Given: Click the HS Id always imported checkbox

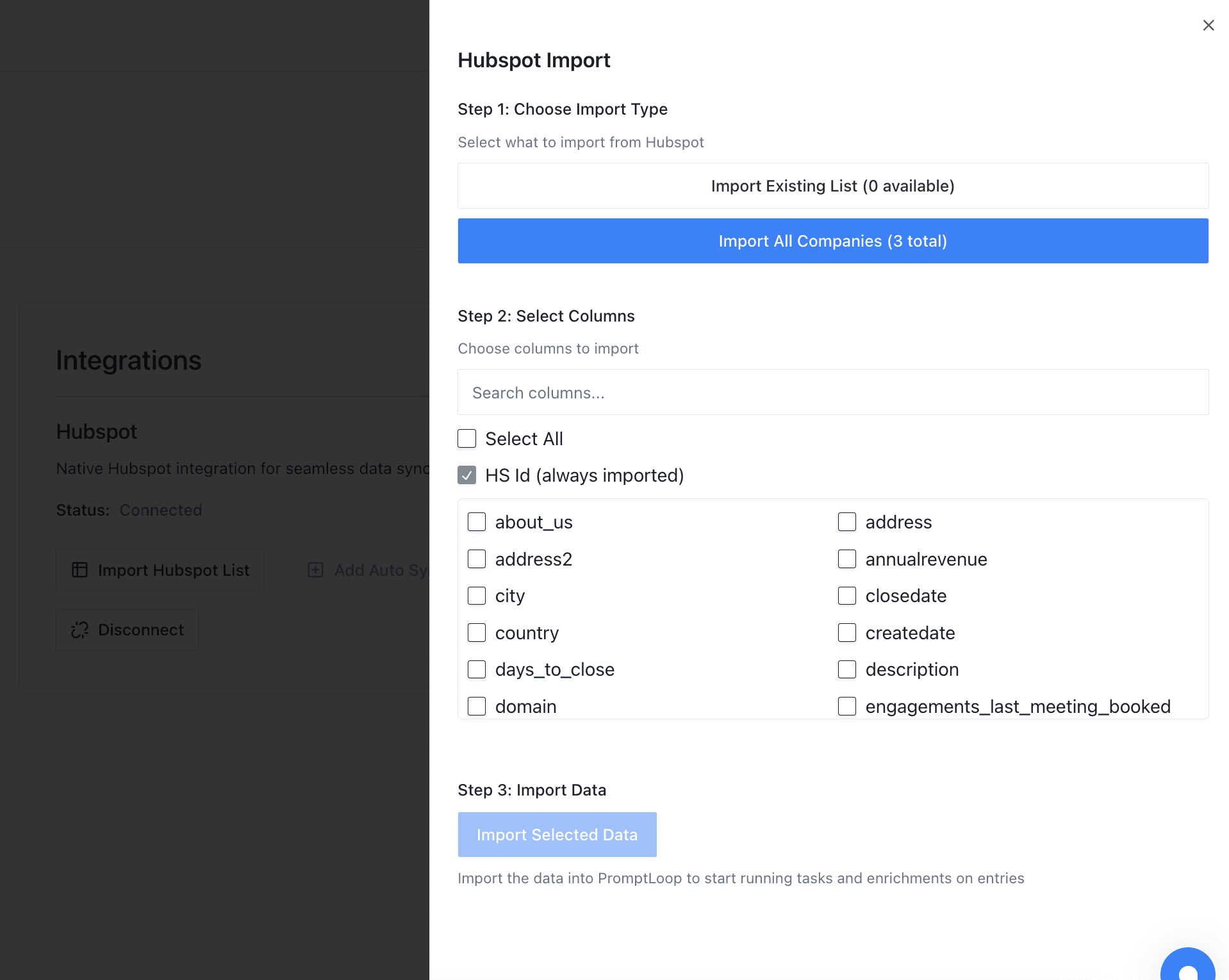Looking at the screenshot, I should pyautogui.click(x=467, y=475).
